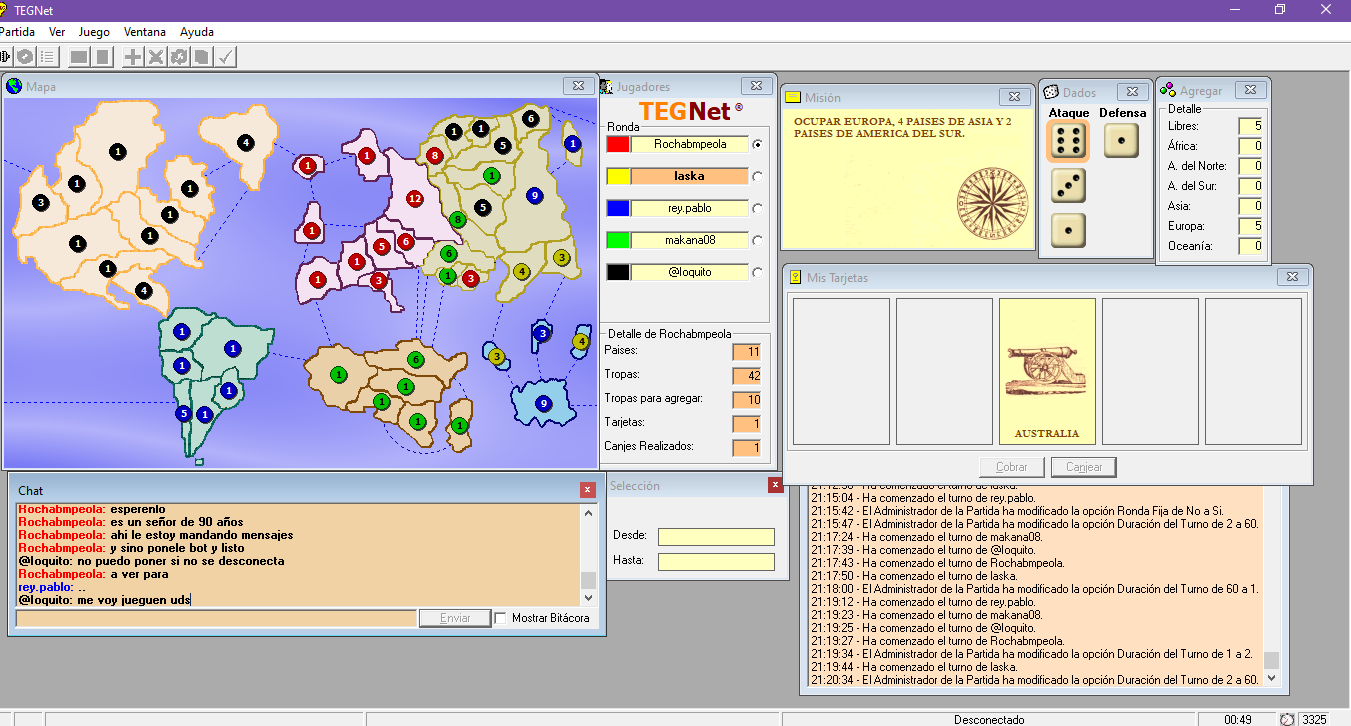
Task: Click the cards toolbar icon
Action: 202,57
